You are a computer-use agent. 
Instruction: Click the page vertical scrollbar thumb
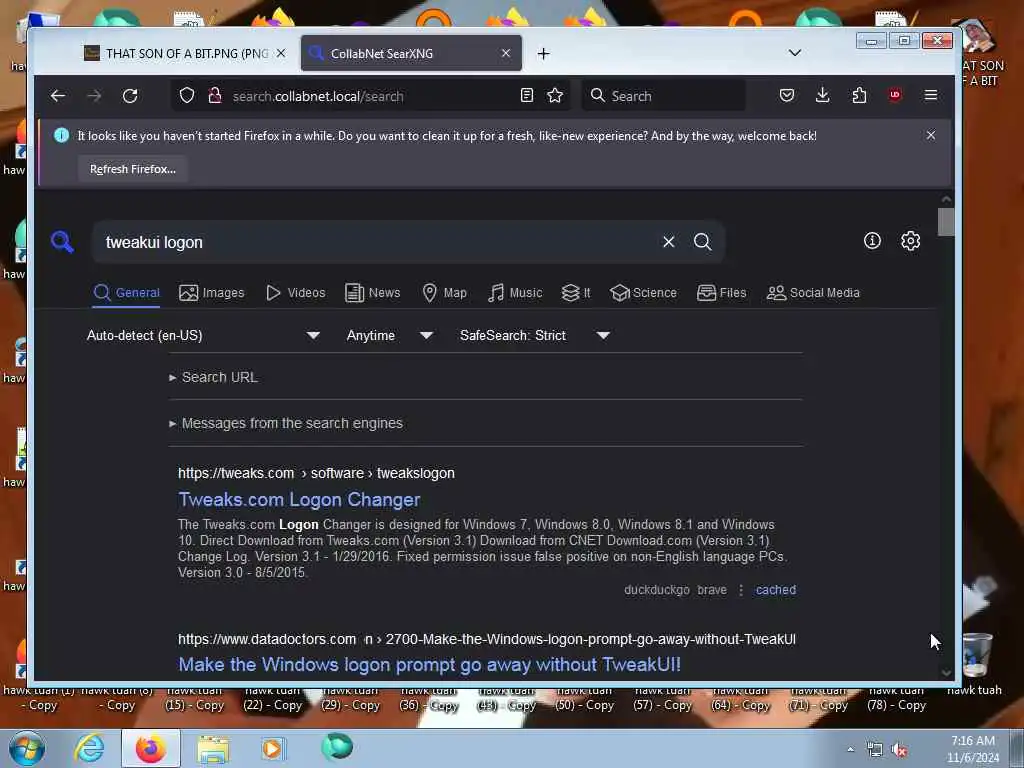(x=946, y=222)
